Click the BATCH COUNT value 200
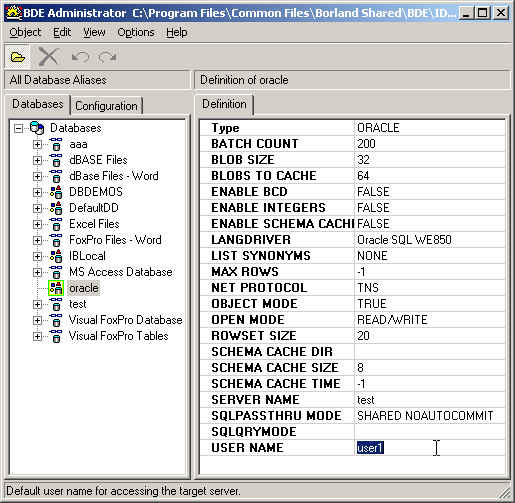This screenshot has height=503, width=515. [366, 144]
